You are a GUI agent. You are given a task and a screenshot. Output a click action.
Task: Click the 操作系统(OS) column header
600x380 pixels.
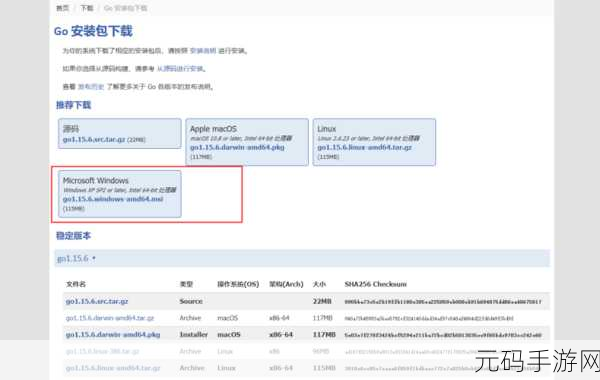coord(238,284)
